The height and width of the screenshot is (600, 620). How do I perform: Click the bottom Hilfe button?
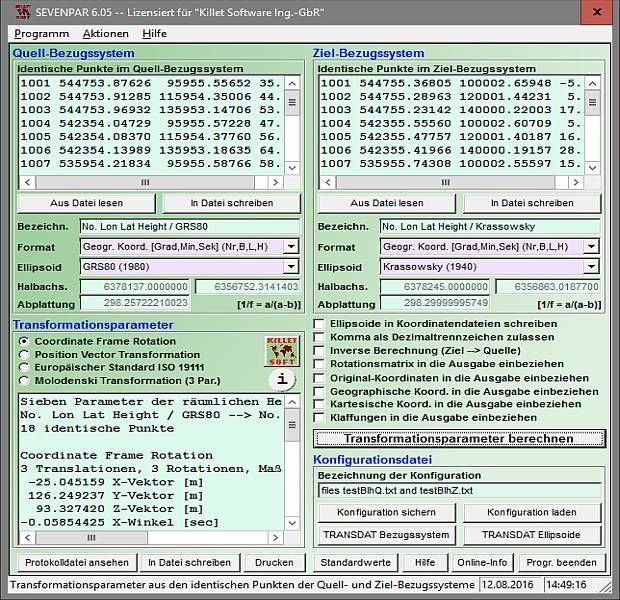(425, 563)
